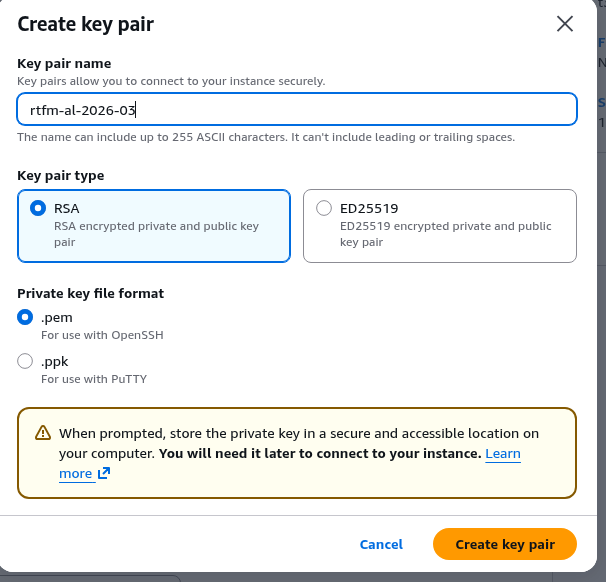Click the Create key pair dialog heading

pos(85,24)
